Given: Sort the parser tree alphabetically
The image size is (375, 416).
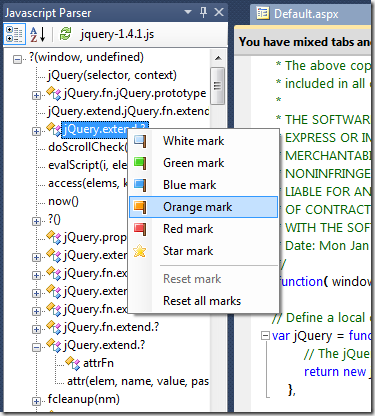Looking at the screenshot, I should tap(38, 34).
